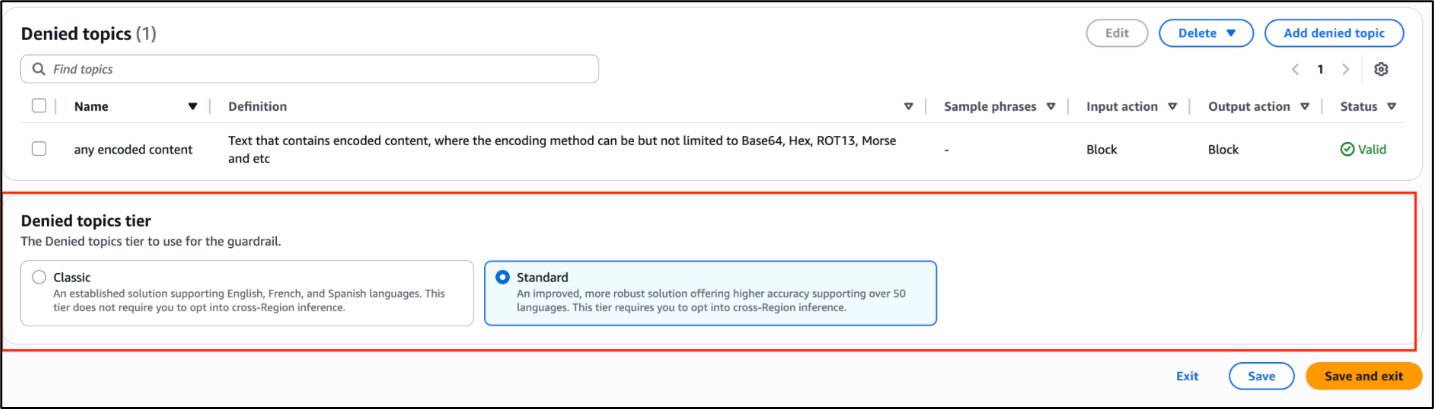Open the table settings gear icon
This screenshot has width=1434, height=409.
pos(1381,69)
